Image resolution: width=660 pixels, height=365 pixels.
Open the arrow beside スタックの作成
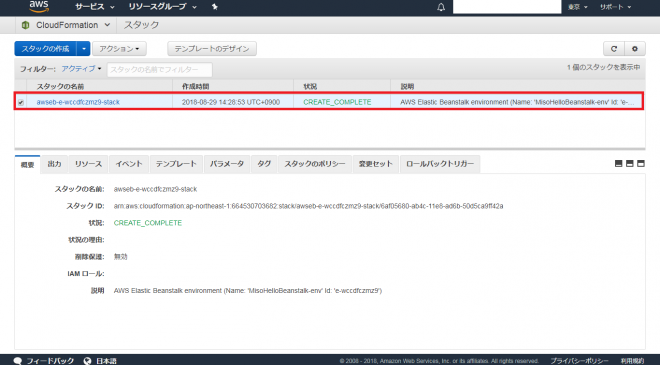click(x=84, y=49)
